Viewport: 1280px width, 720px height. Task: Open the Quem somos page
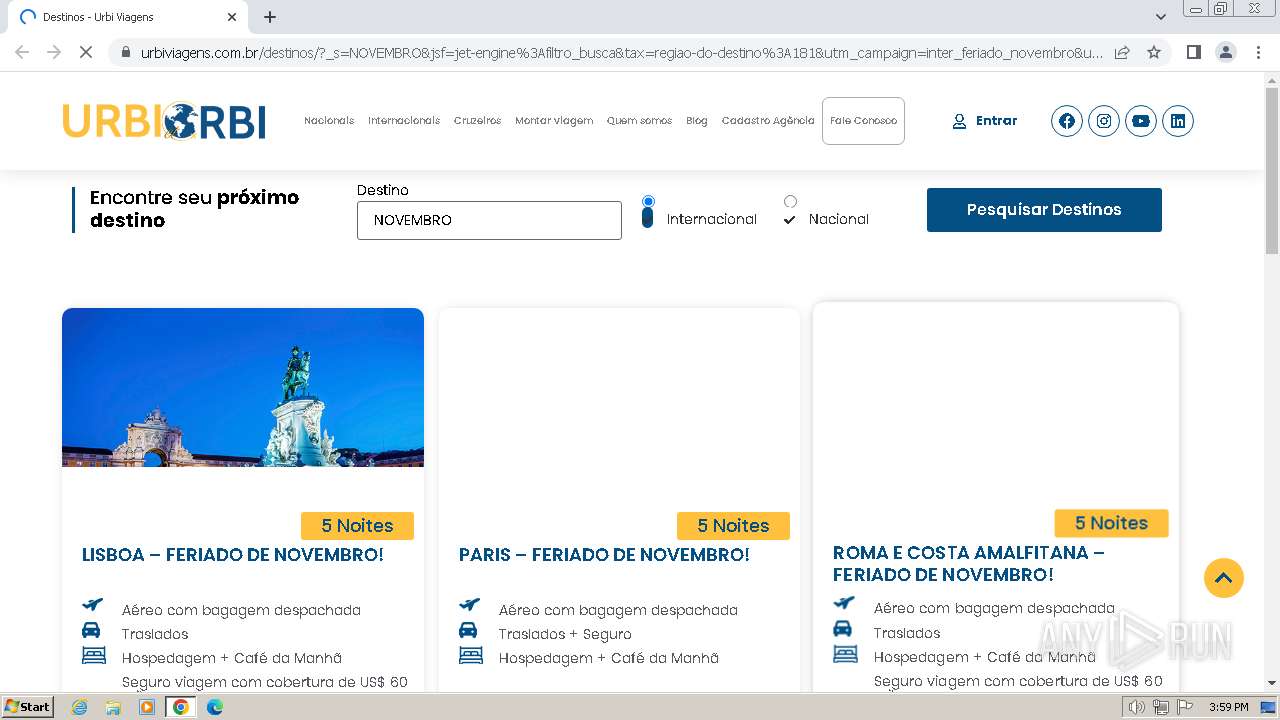(640, 121)
